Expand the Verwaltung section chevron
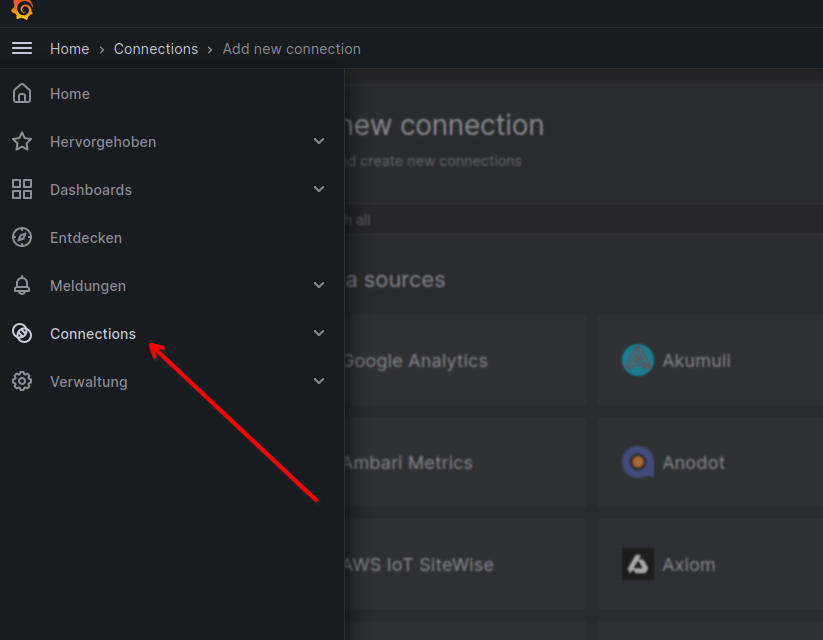Image resolution: width=823 pixels, height=640 pixels. click(319, 382)
